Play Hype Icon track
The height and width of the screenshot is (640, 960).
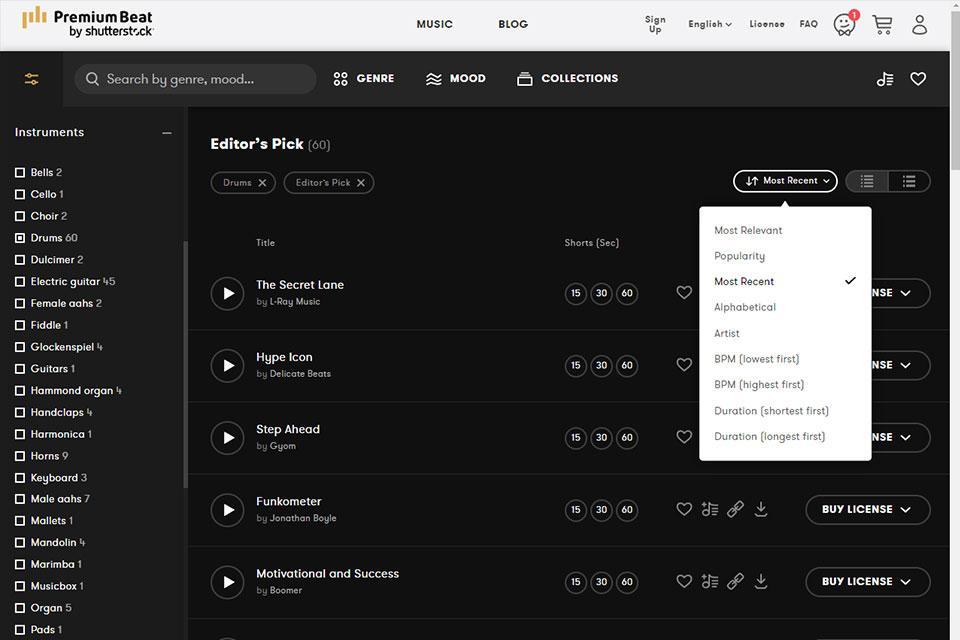(x=227, y=366)
